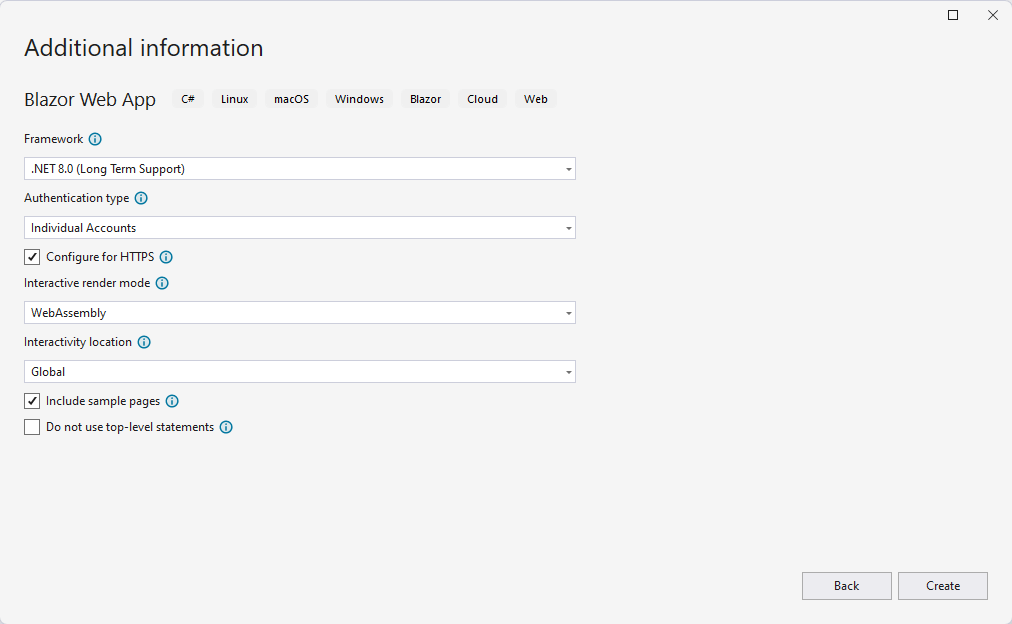Uncheck Configure for HTTPS checkbox
Screen dimensions: 1012x624
tap(32, 257)
